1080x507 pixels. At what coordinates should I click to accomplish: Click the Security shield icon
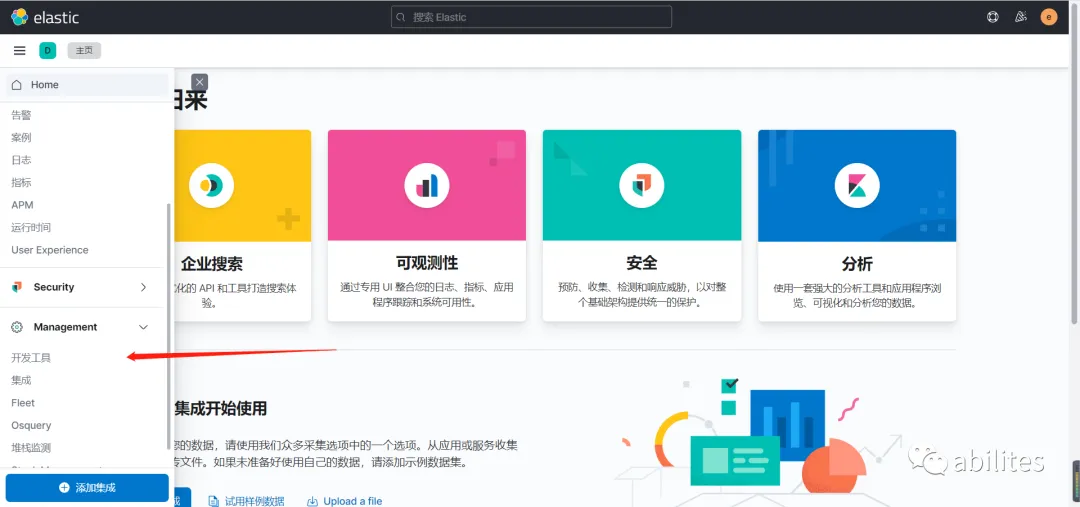pos(17,287)
